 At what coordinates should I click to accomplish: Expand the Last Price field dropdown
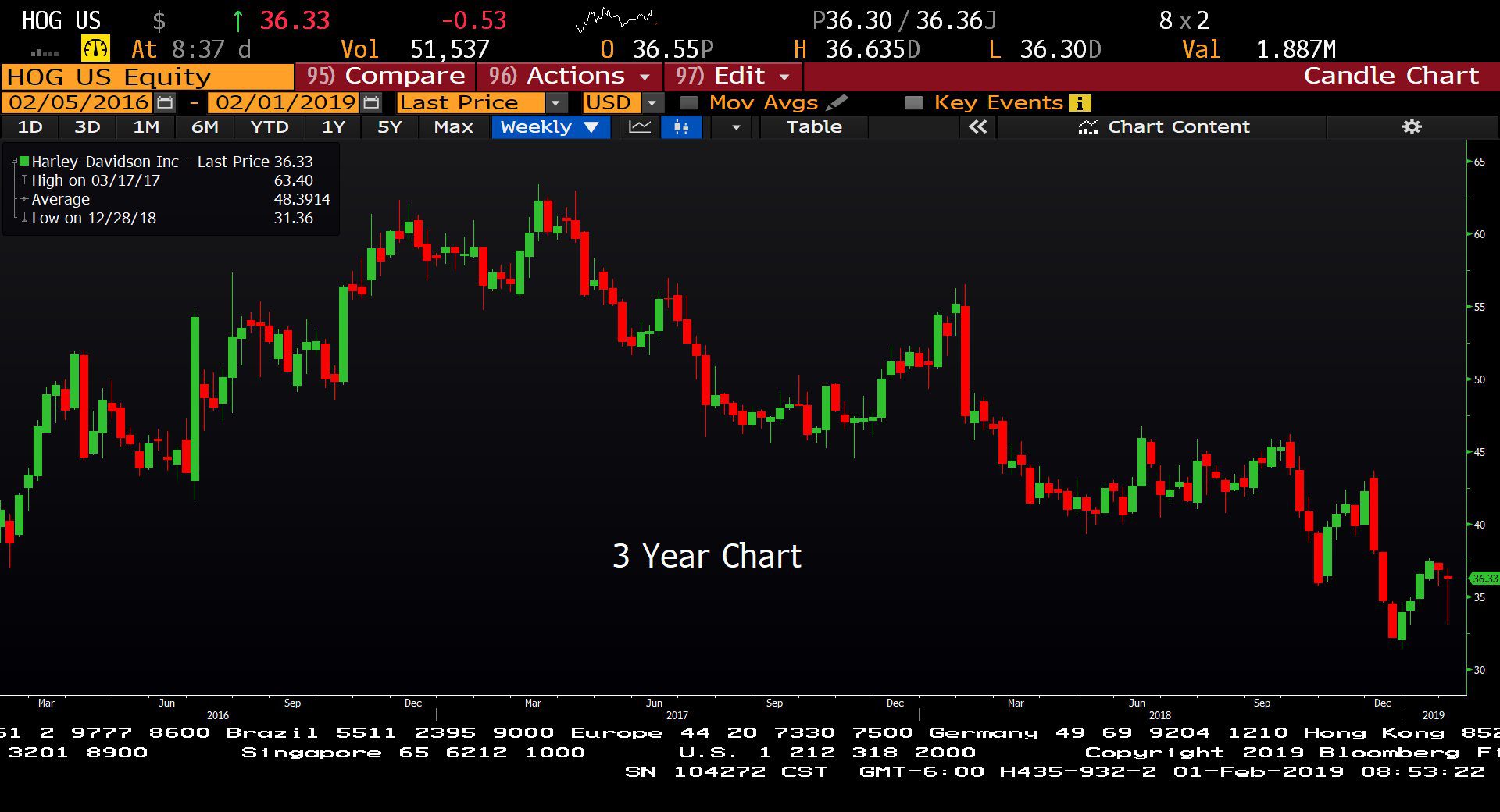555,103
